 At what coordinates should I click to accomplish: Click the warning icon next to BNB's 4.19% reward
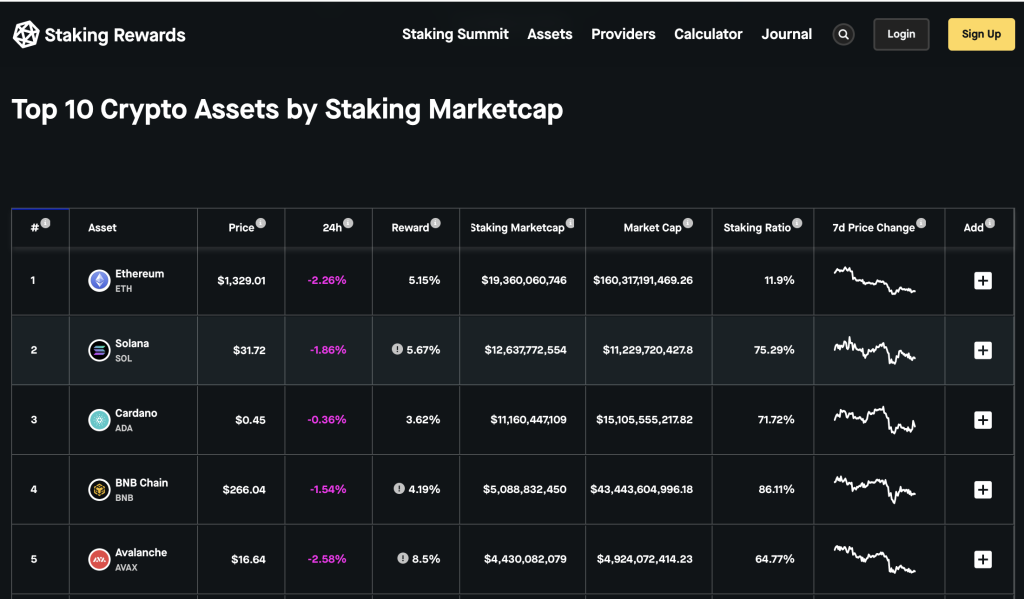click(x=399, y=489)
